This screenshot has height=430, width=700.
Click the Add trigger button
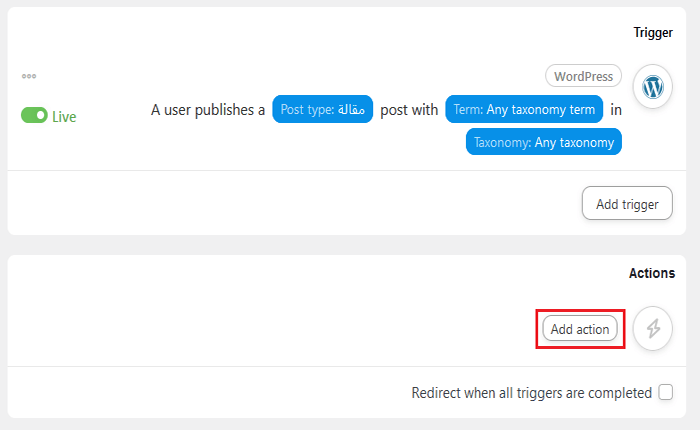[x=627, y=203]
